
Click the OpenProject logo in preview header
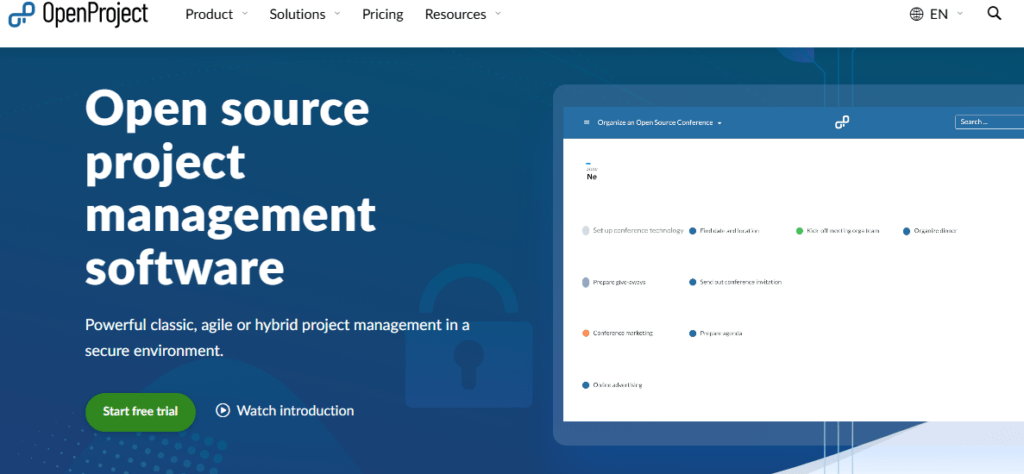[x=842, y=122]
